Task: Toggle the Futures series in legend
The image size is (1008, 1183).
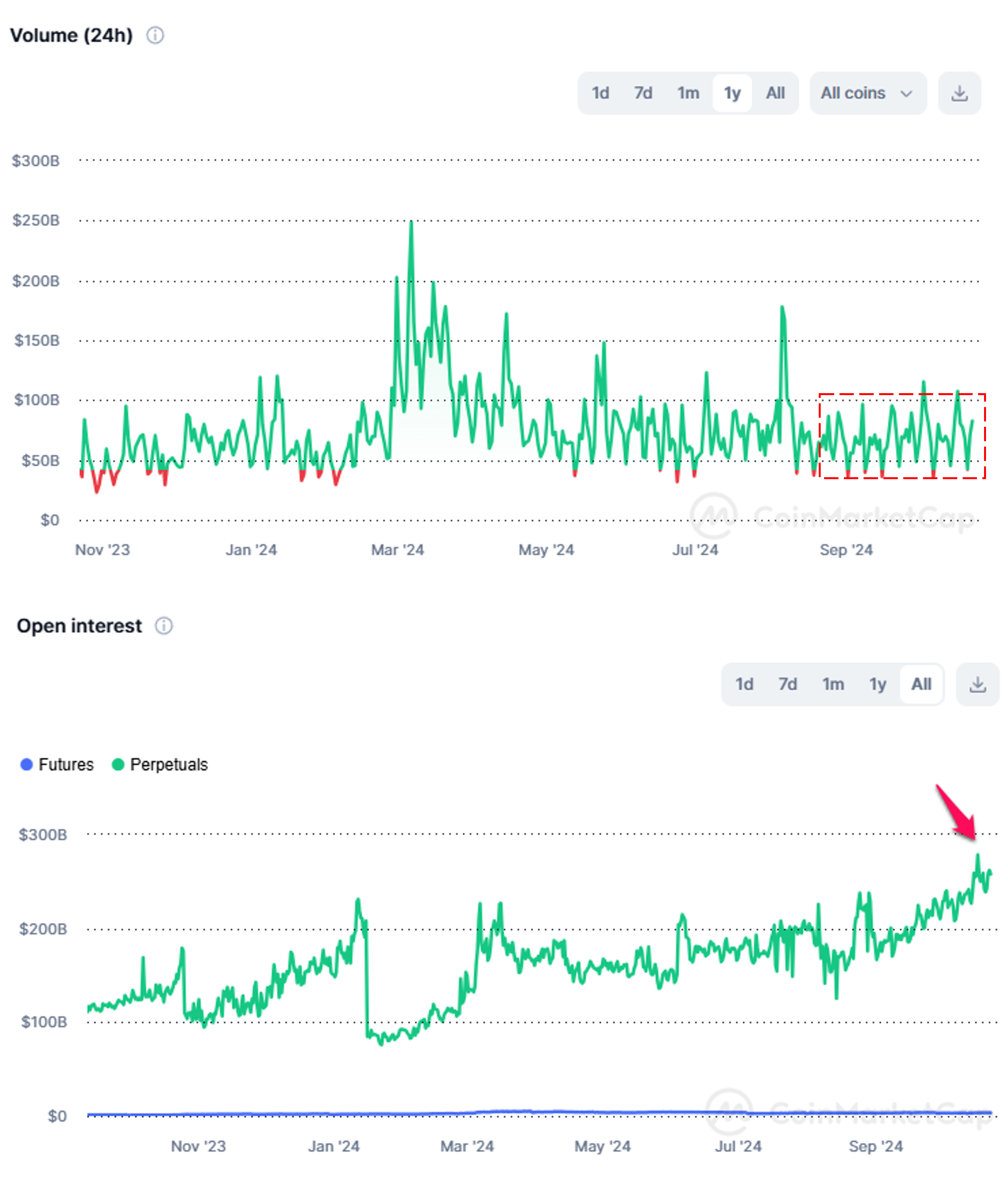Action: tap(65, 764)
